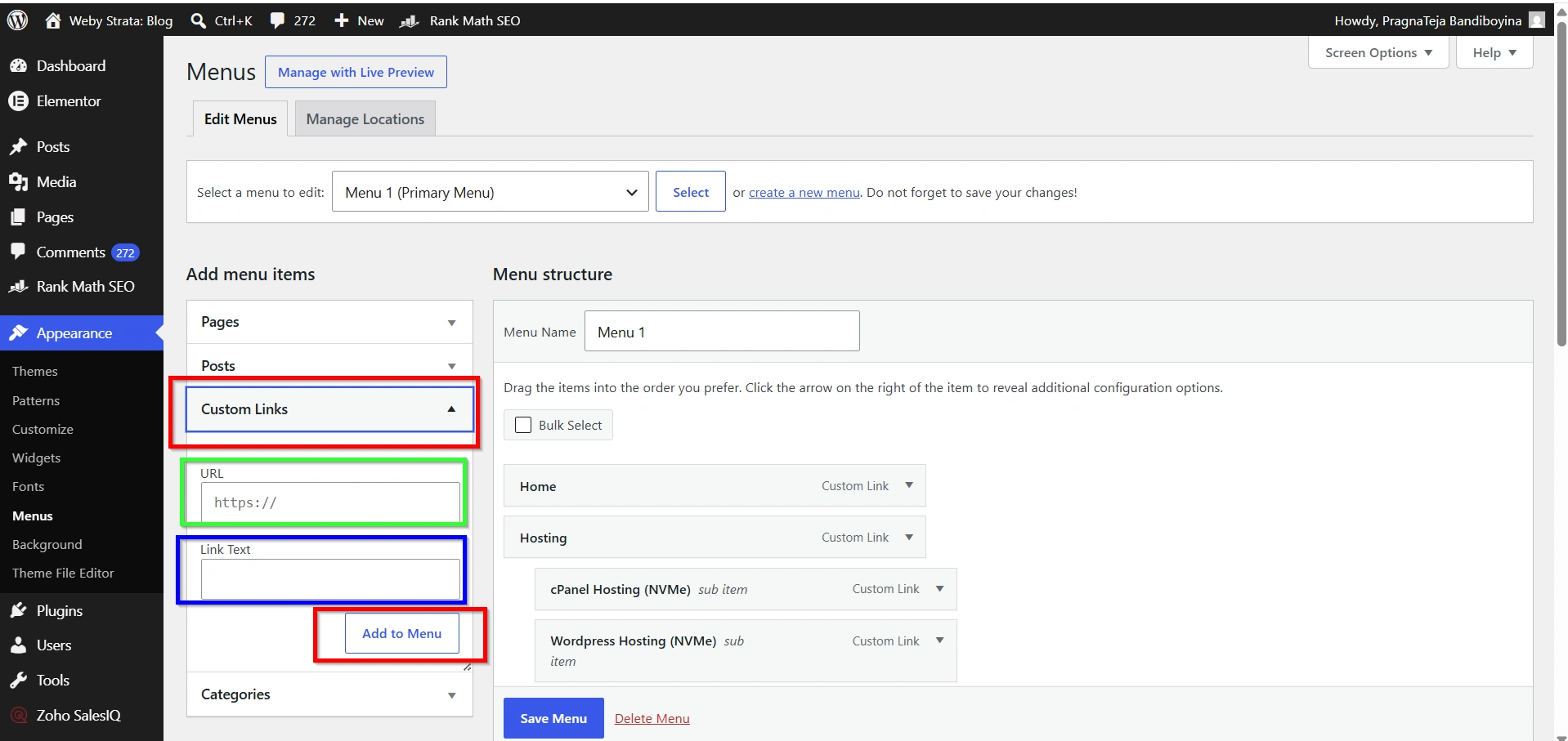Viewport: 1568px width, 741px height.
Task: Tick the Bulk Select checkbox
Action: point(523,425)
